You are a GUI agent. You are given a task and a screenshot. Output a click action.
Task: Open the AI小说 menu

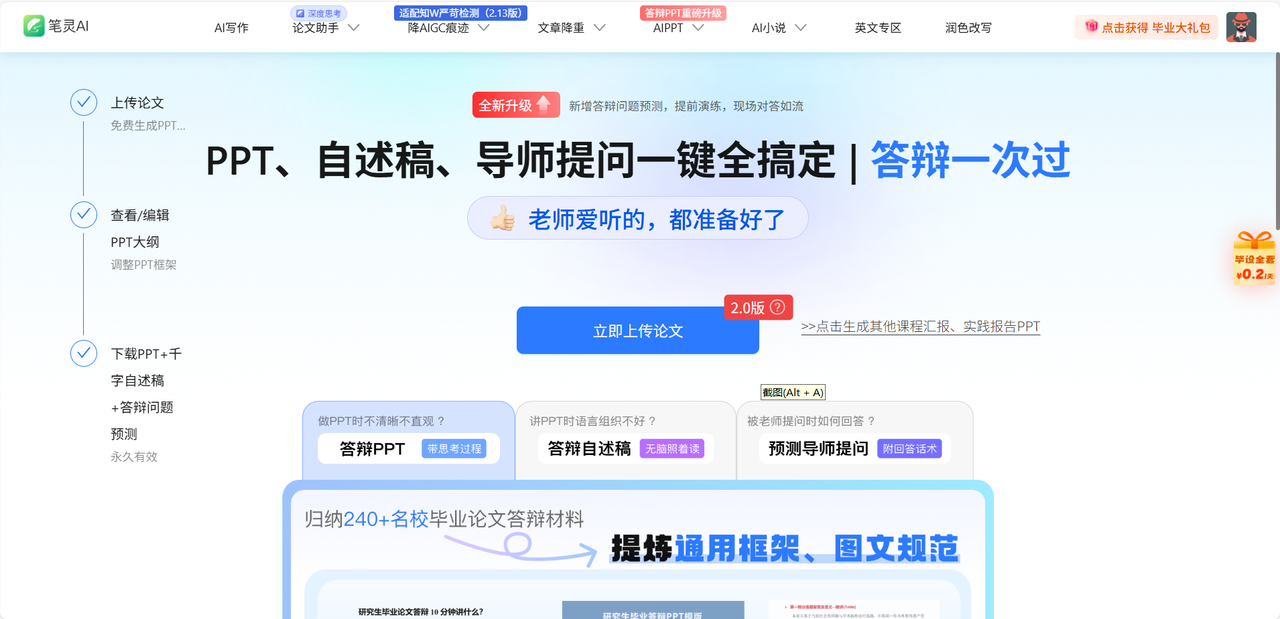click(x=768, y=28)
